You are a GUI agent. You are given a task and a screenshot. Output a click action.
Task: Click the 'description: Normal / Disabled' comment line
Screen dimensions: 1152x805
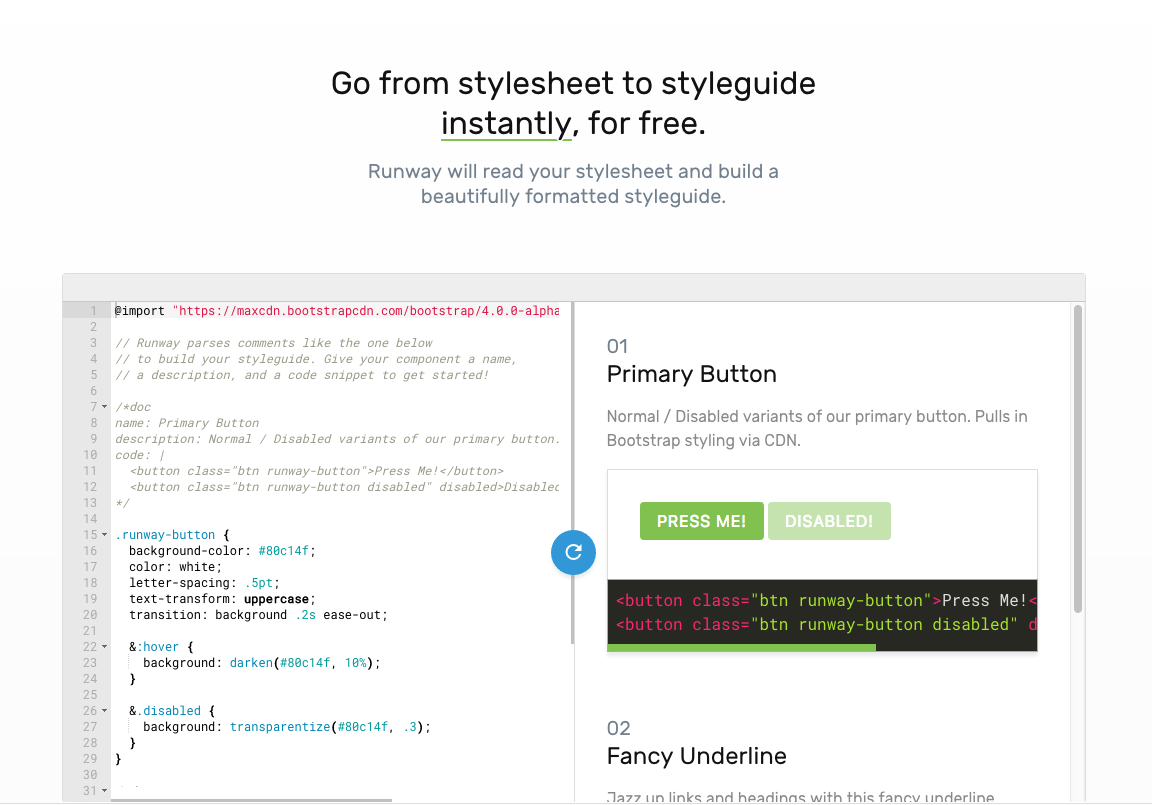coord(337,439)
